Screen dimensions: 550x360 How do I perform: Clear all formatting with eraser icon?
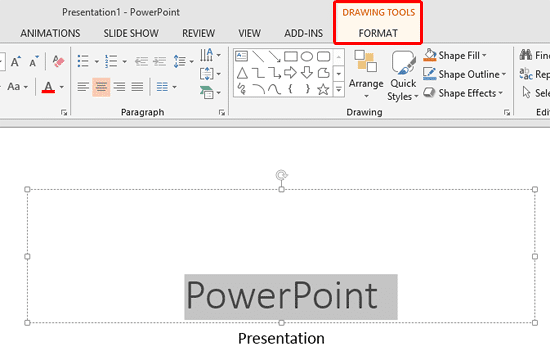(58, 62)
